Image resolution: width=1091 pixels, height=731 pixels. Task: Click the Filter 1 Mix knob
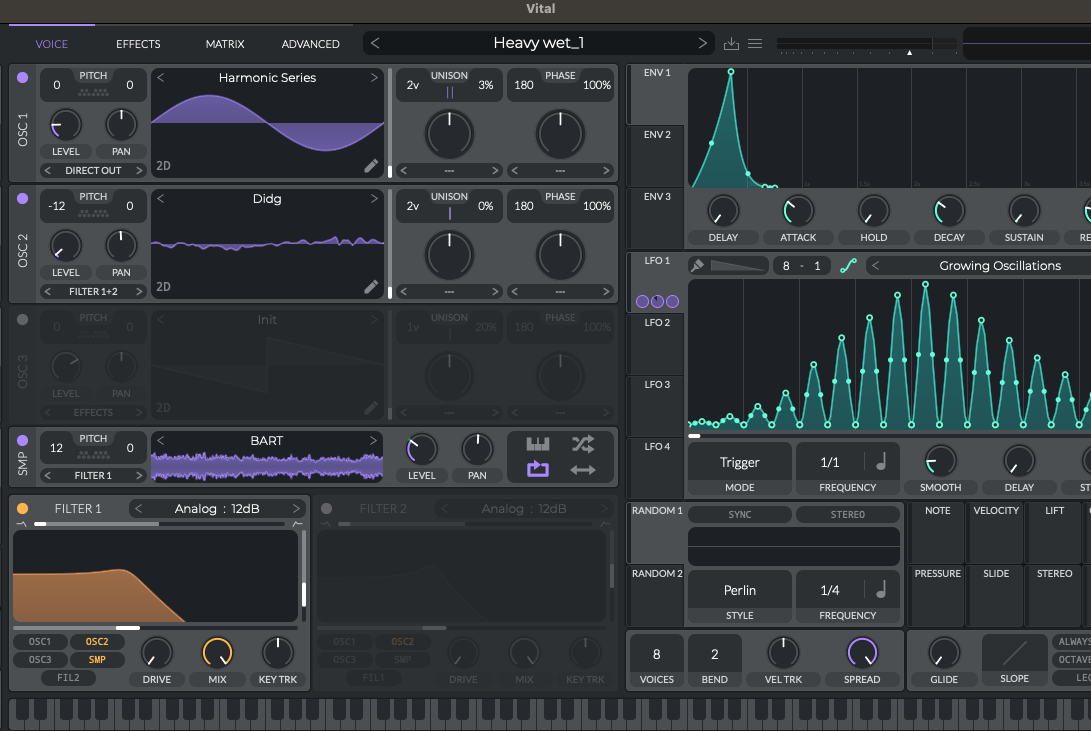click(217, 653)
